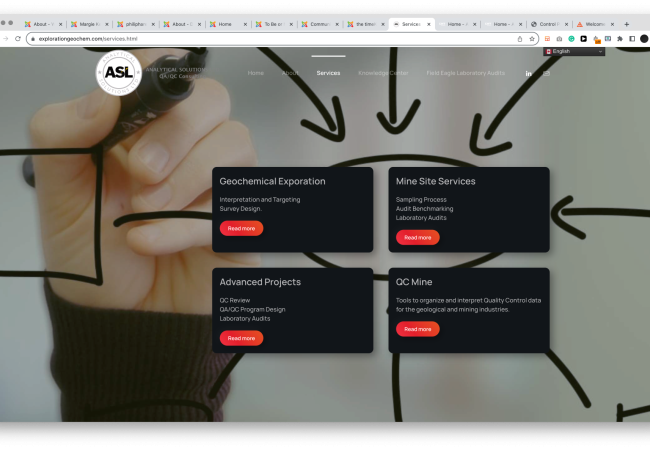
Task: Open the About navigation item
Action: point(289,73)
